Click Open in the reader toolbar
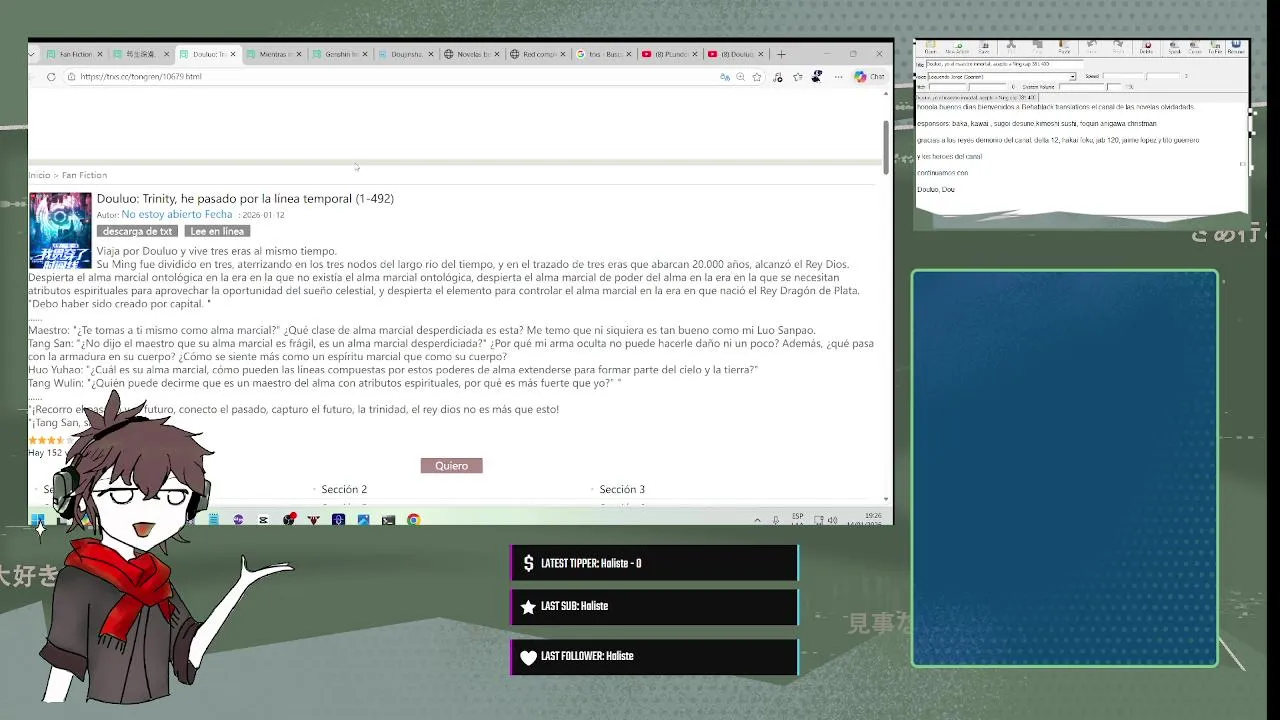Image resolution: width=1280 pixels, height=720 pixels. tap(930, 47)
